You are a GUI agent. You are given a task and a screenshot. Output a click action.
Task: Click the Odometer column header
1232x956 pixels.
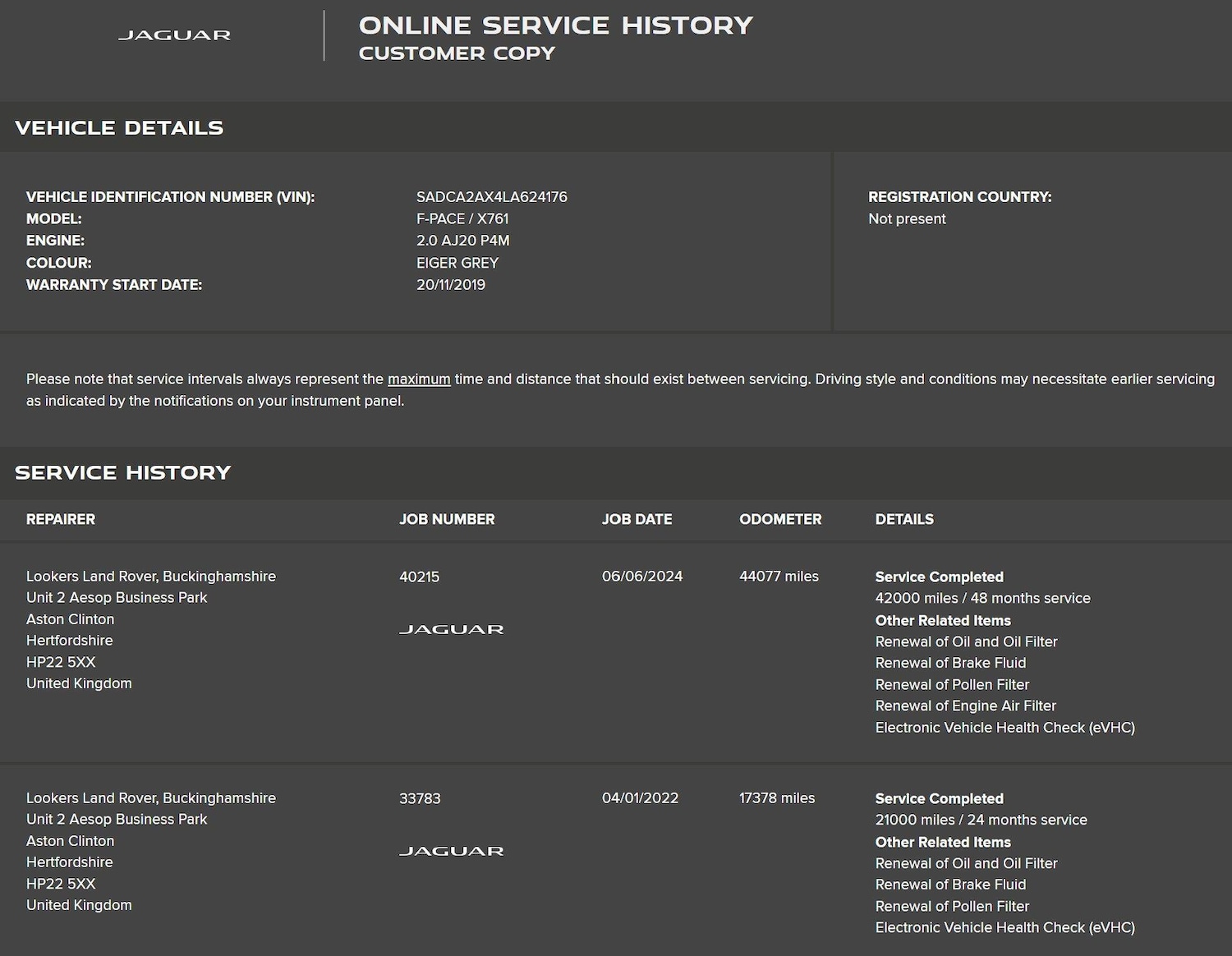point(780,519)
